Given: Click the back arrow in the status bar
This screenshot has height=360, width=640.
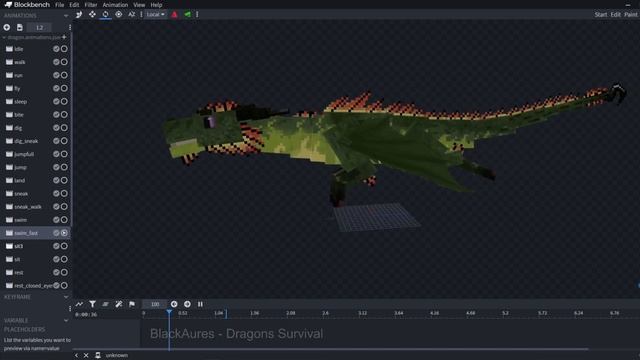Looking at the screenshot, I should [76, 355].
